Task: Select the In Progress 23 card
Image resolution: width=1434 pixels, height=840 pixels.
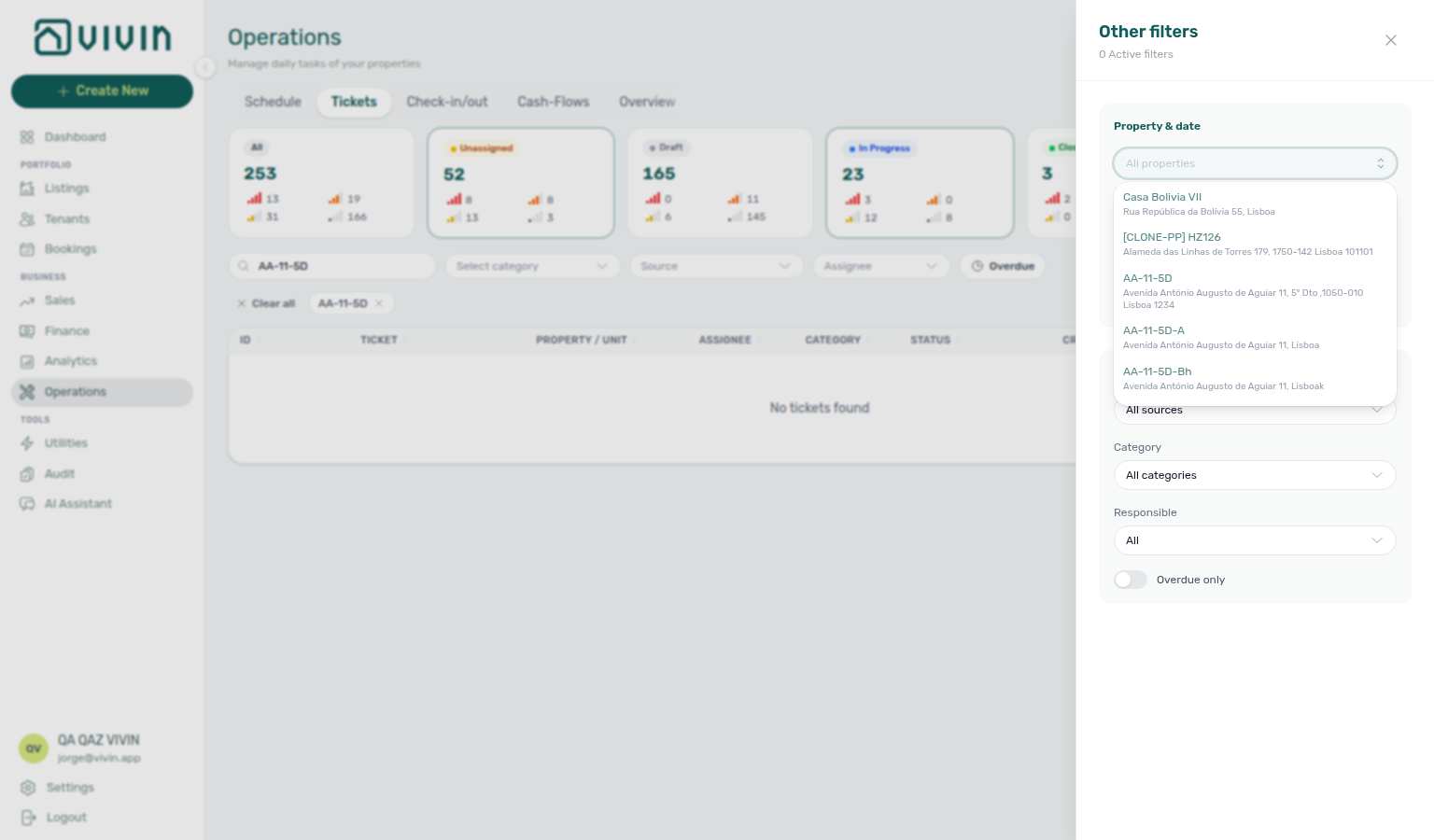Action: pos(921,183)
